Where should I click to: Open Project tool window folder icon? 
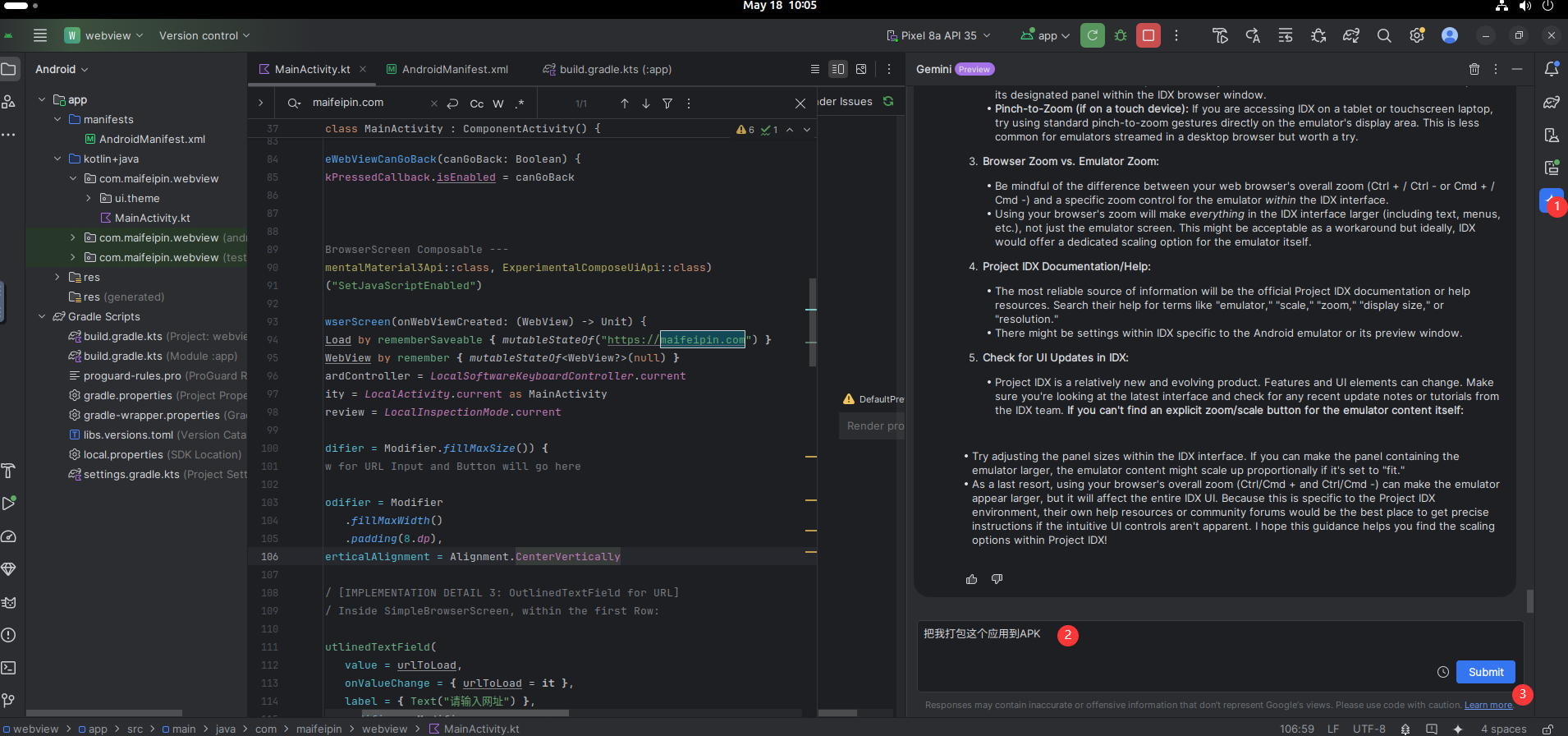[x=9, y=69]
